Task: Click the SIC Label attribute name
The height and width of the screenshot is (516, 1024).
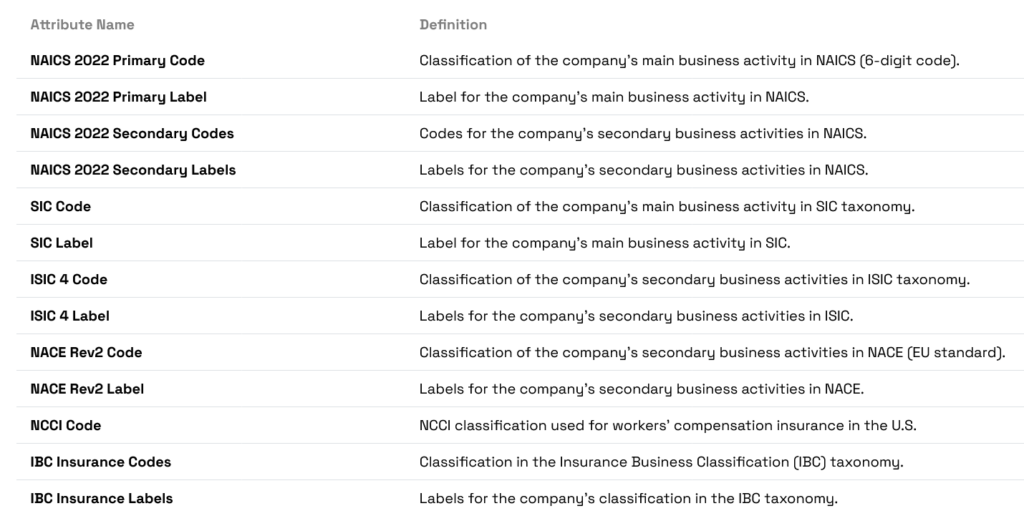Action: point(61,243)
